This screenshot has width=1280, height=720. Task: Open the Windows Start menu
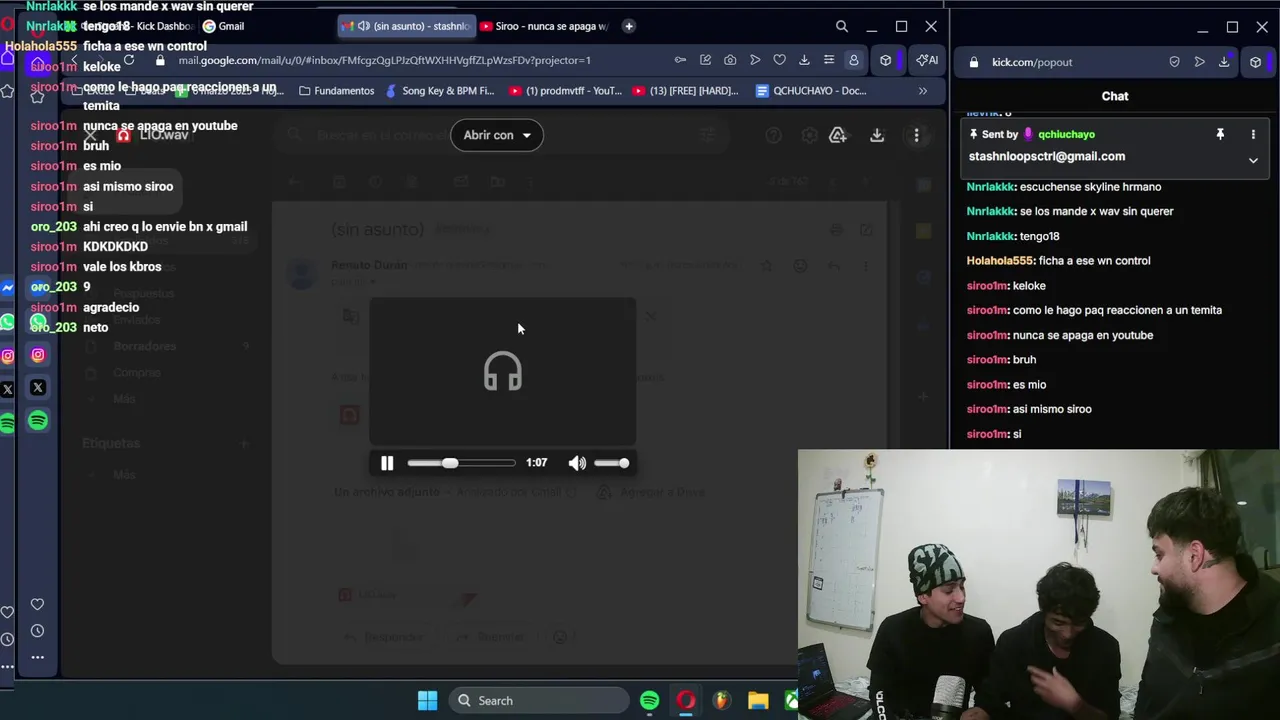[427, 701]
